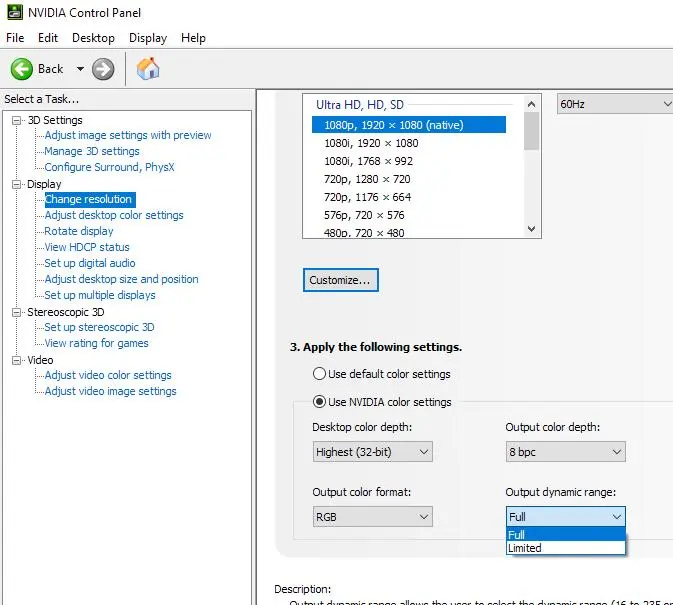This screenshot has height=605, width=673.
Task: Open Set up multiple displays
Action: click(x=100, y=295)
